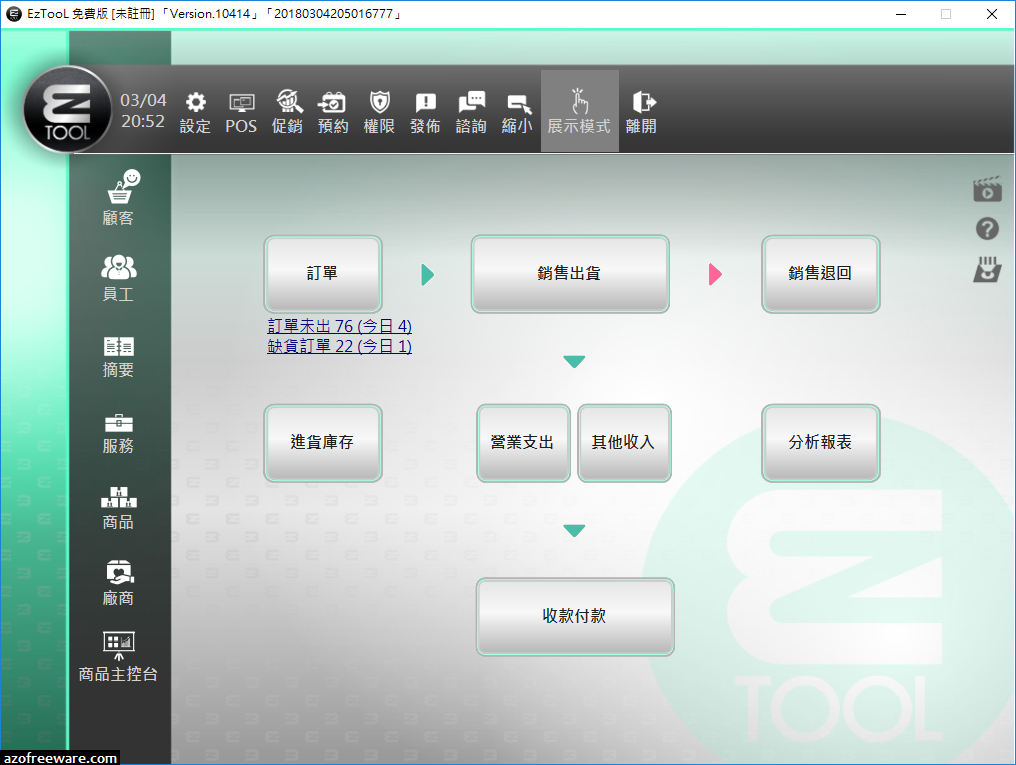Viewport: 1016px width, 765px height.
Task: Open the 諮詢 consultation chat icon
Action: [x=471, y=110]
